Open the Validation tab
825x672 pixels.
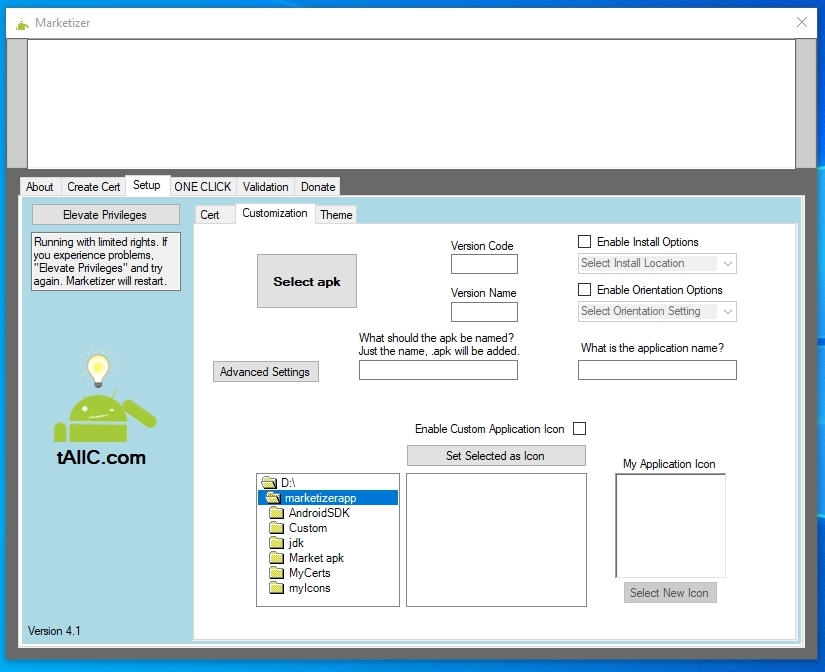(266, 187)
